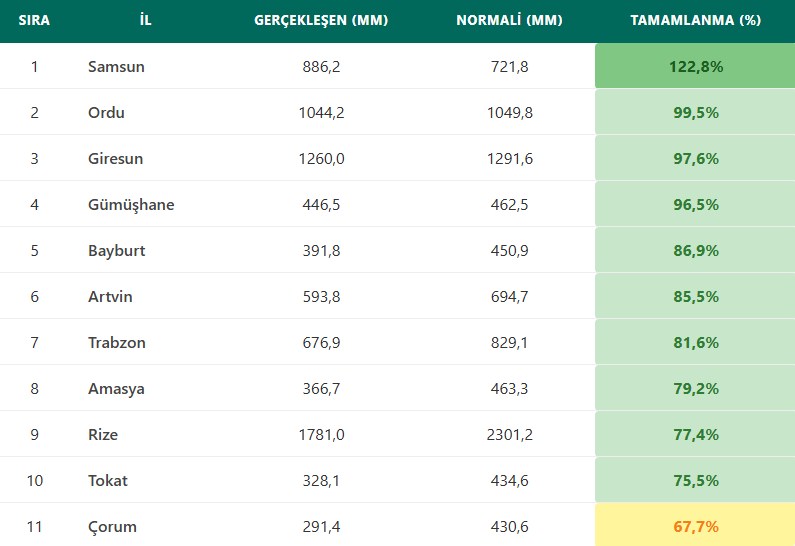The width and height of the screenshot is (795, 546).
Task: Click the yellow 67,7% completion cell
Action: [x=695, y=525]
